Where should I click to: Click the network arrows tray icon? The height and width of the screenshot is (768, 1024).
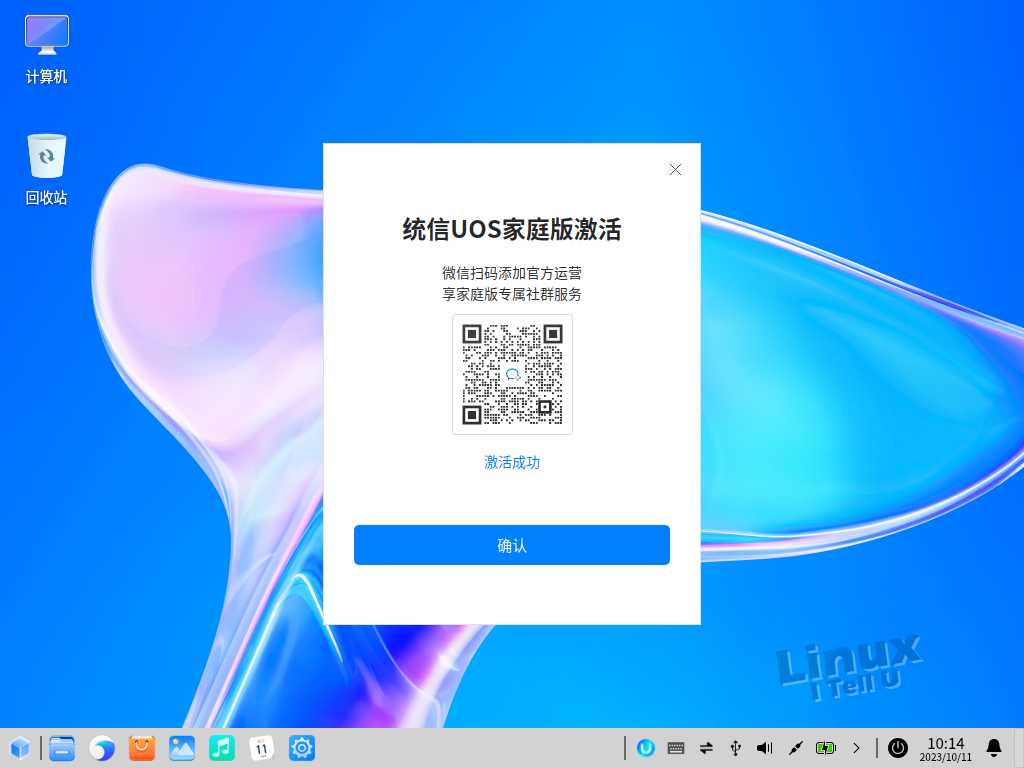(706, 748)
